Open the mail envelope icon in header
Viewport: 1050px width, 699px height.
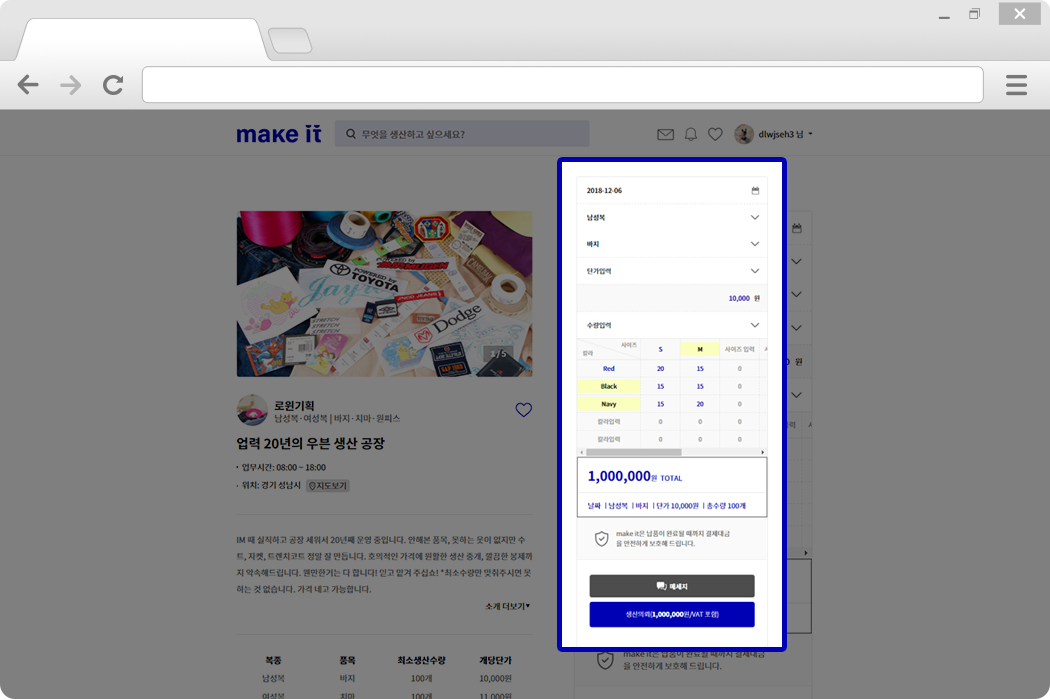(x=665, y=135)
